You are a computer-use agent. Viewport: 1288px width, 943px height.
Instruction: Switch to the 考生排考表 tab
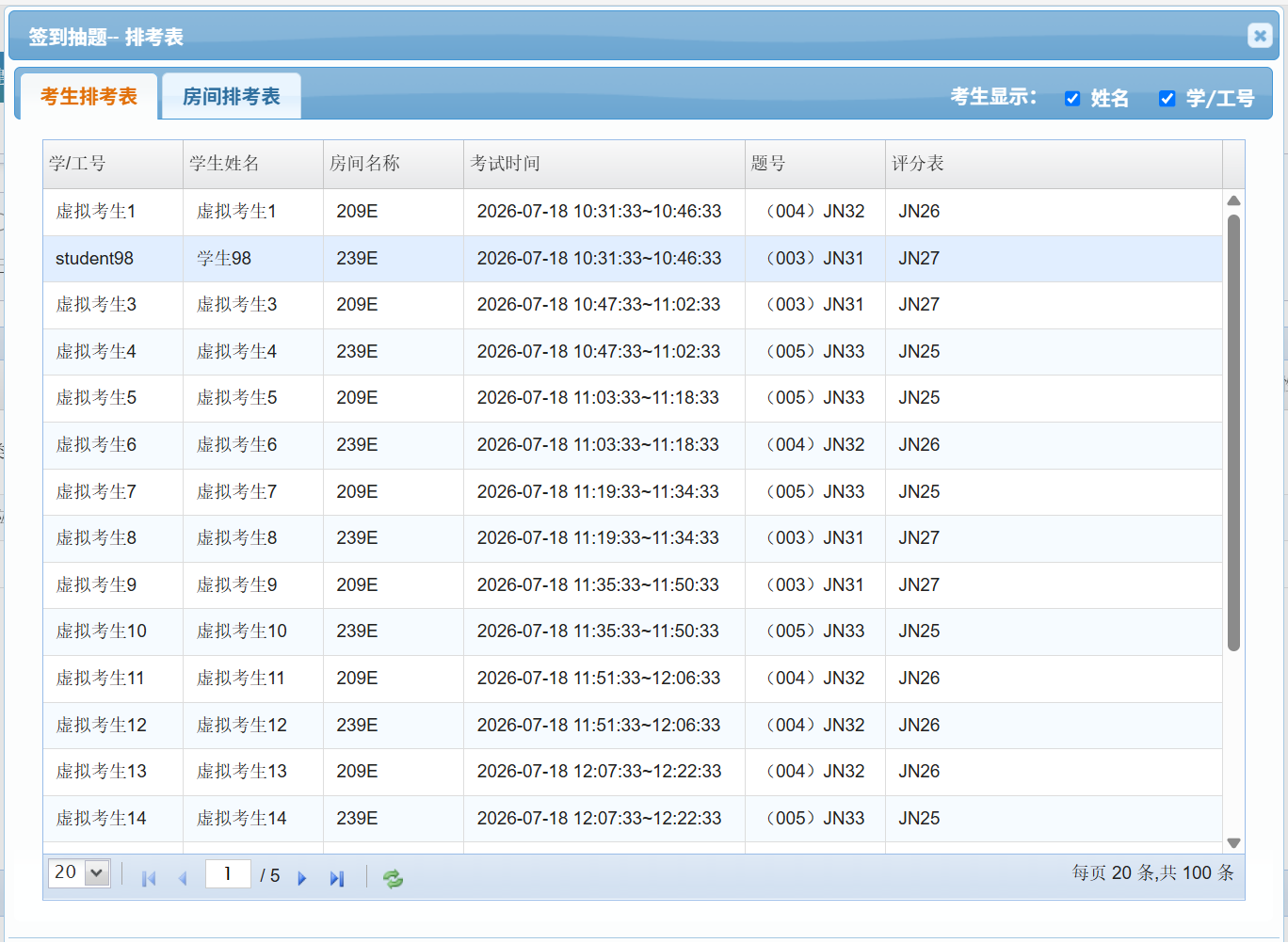click(x=89, y=96)
